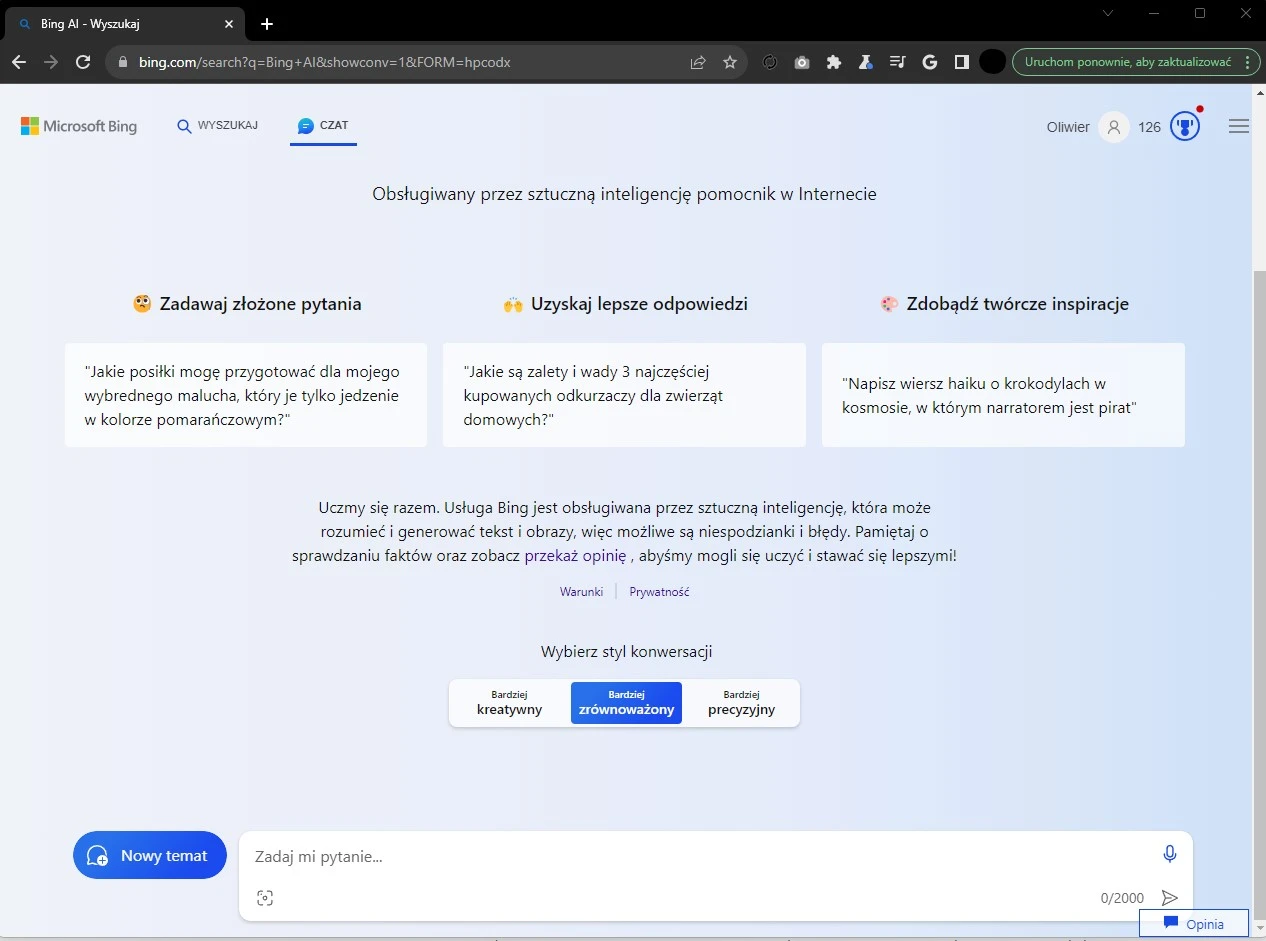Viewport: 1266px width, 941px height.
Task: Select the haiku about crocodiles in space prompt
Action: click(x=1003, y=395)
